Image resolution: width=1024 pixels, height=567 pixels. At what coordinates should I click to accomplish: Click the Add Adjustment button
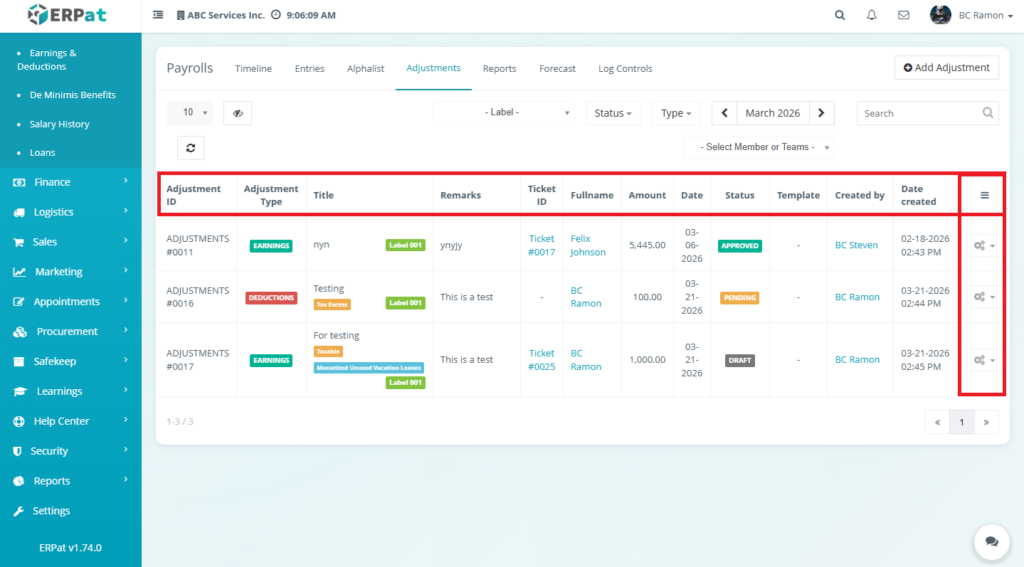[x=946, y=67]
